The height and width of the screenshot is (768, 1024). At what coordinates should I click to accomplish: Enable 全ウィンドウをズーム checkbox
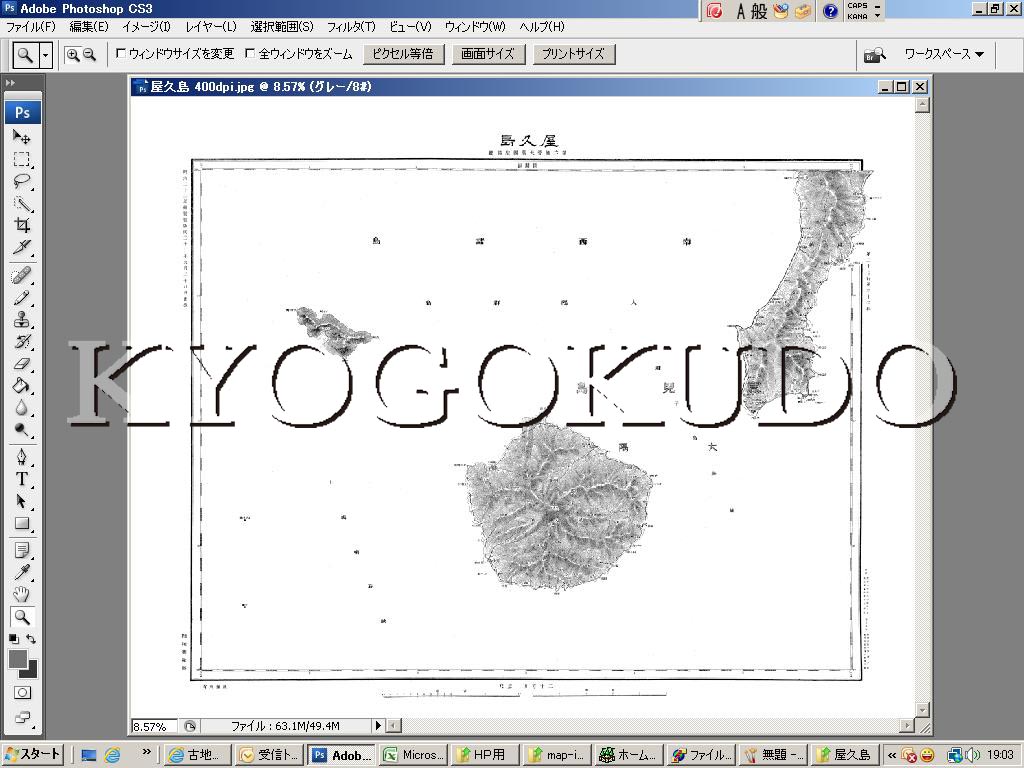tap(249, 54)
